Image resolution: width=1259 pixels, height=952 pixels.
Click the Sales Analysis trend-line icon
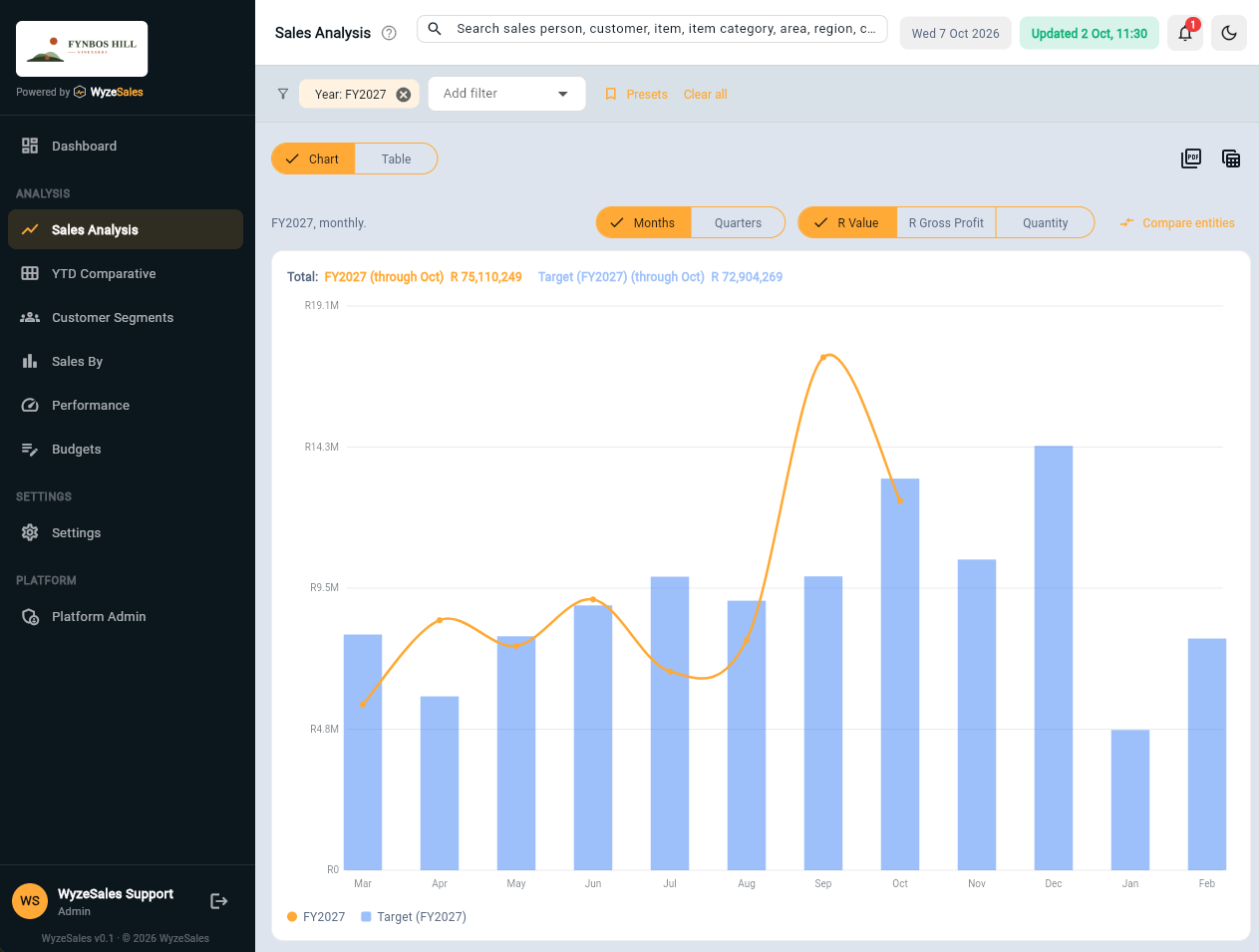coord(30,229)
